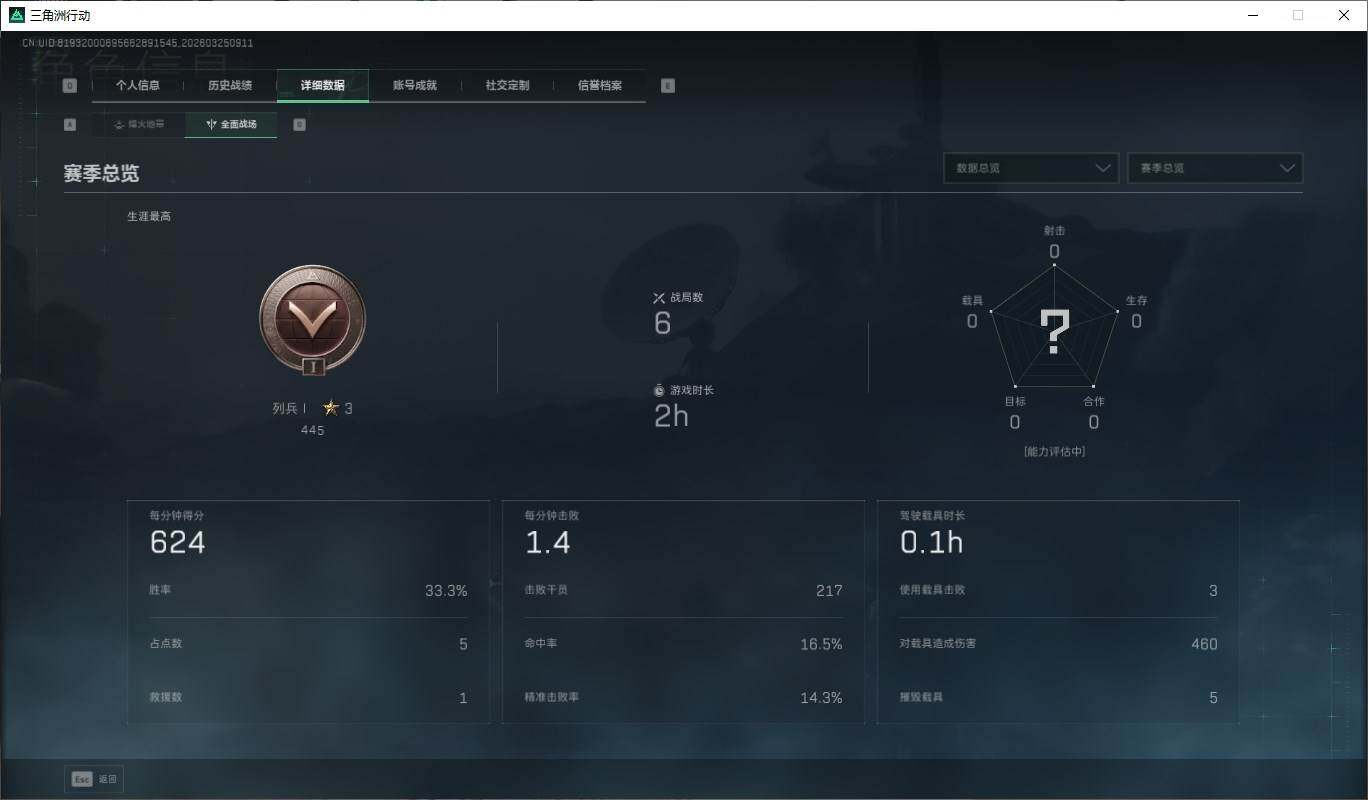Screen dimensions: 1368x800
Task: Click the D key next-mode icon
Action: [x=300, y=125]
